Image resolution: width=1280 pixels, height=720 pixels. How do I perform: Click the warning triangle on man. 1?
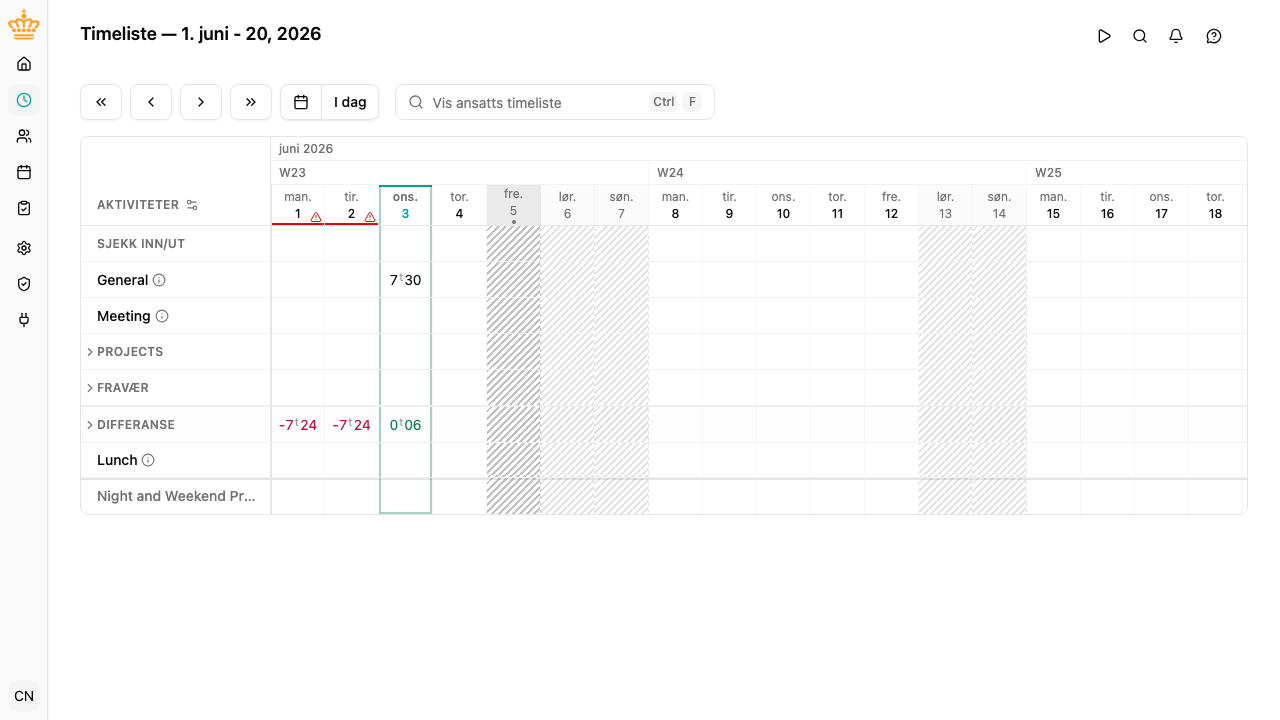pyautogui.click(x=316, y=216)
